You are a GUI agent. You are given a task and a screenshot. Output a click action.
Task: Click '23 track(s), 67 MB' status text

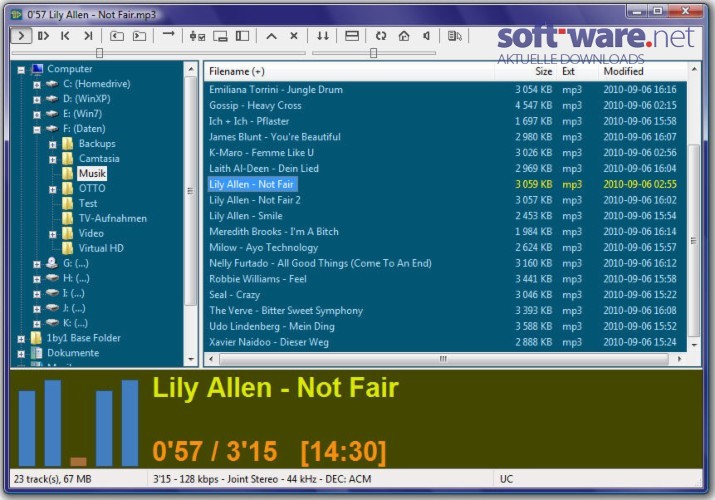point(53,479)
